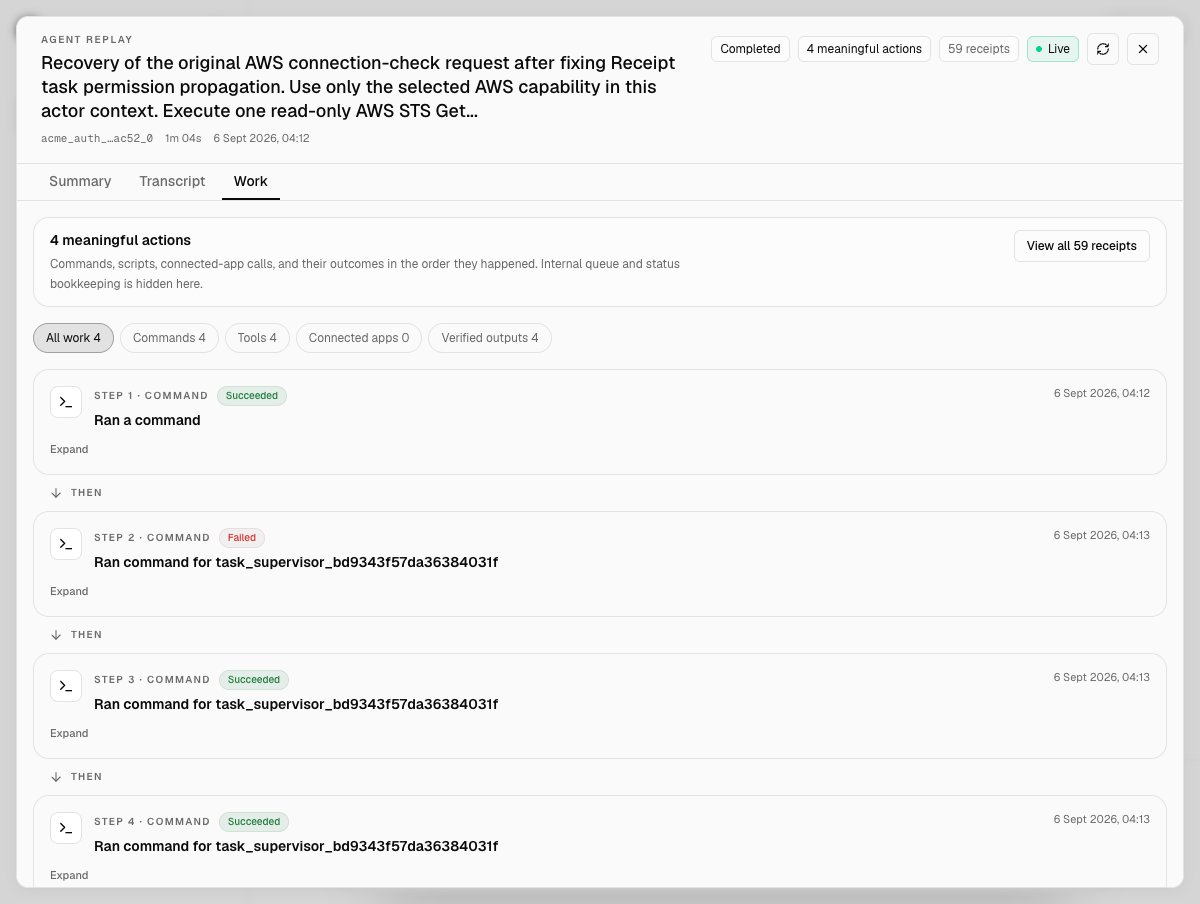Expand Step 3 command details
The width and height of the screenshot is (1200, 904).
[69, 734]
